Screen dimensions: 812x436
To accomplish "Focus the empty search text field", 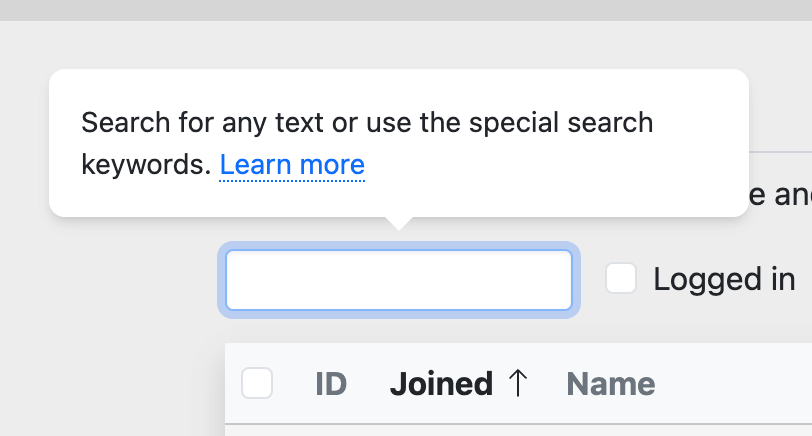I will [x=398, y=280].
